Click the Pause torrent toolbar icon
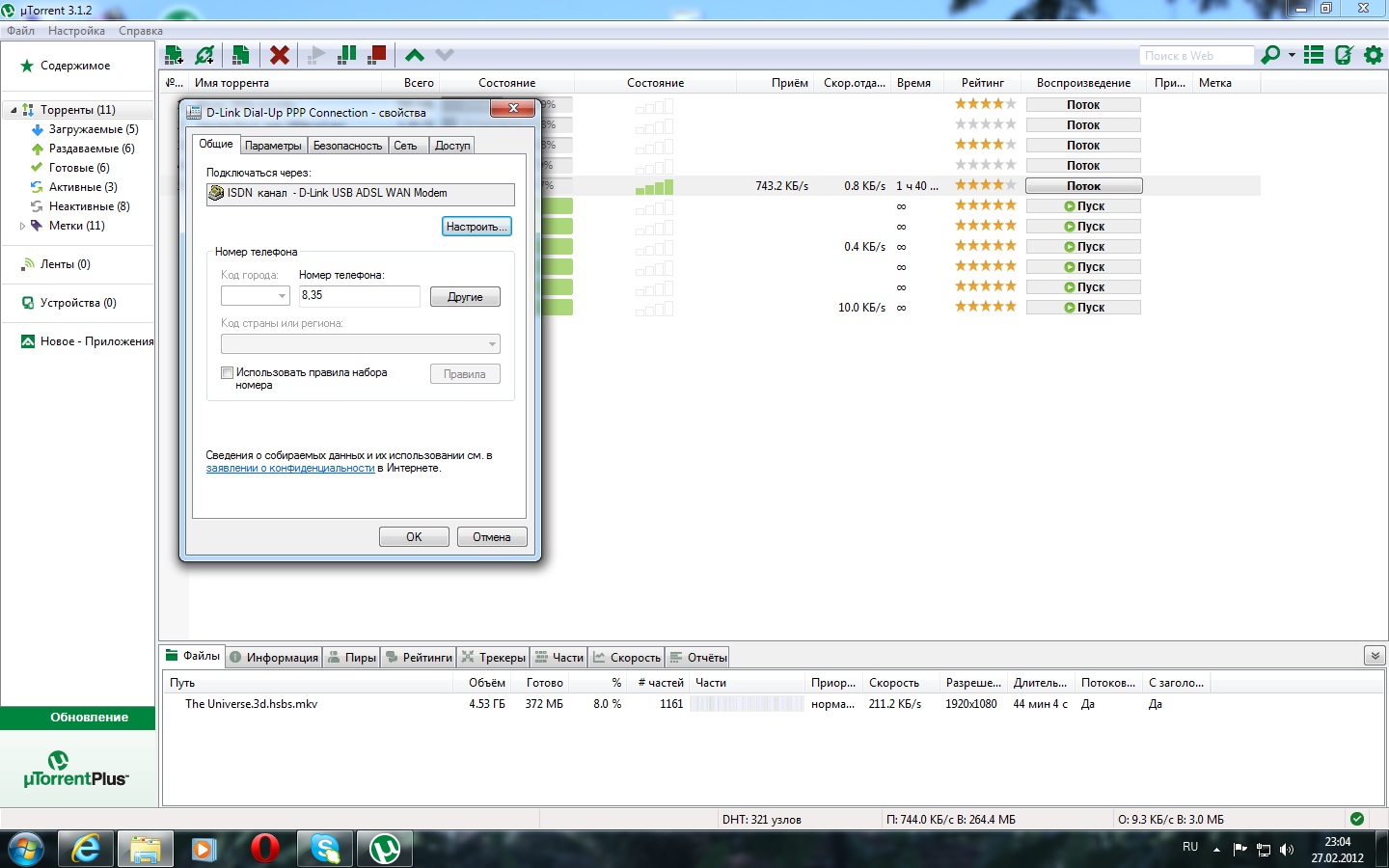This screenshot has width=1389, height=868. point(347,55)
